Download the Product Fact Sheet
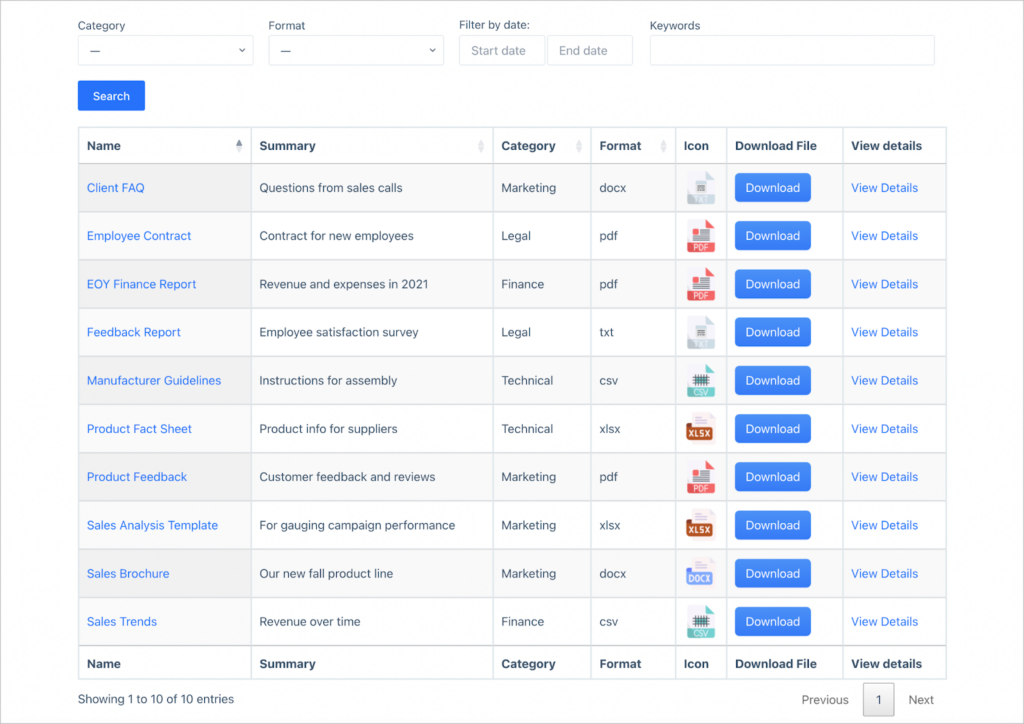The height and width of the screenshot is (724, 1024). pyautogui.click(x=773, y=429)
